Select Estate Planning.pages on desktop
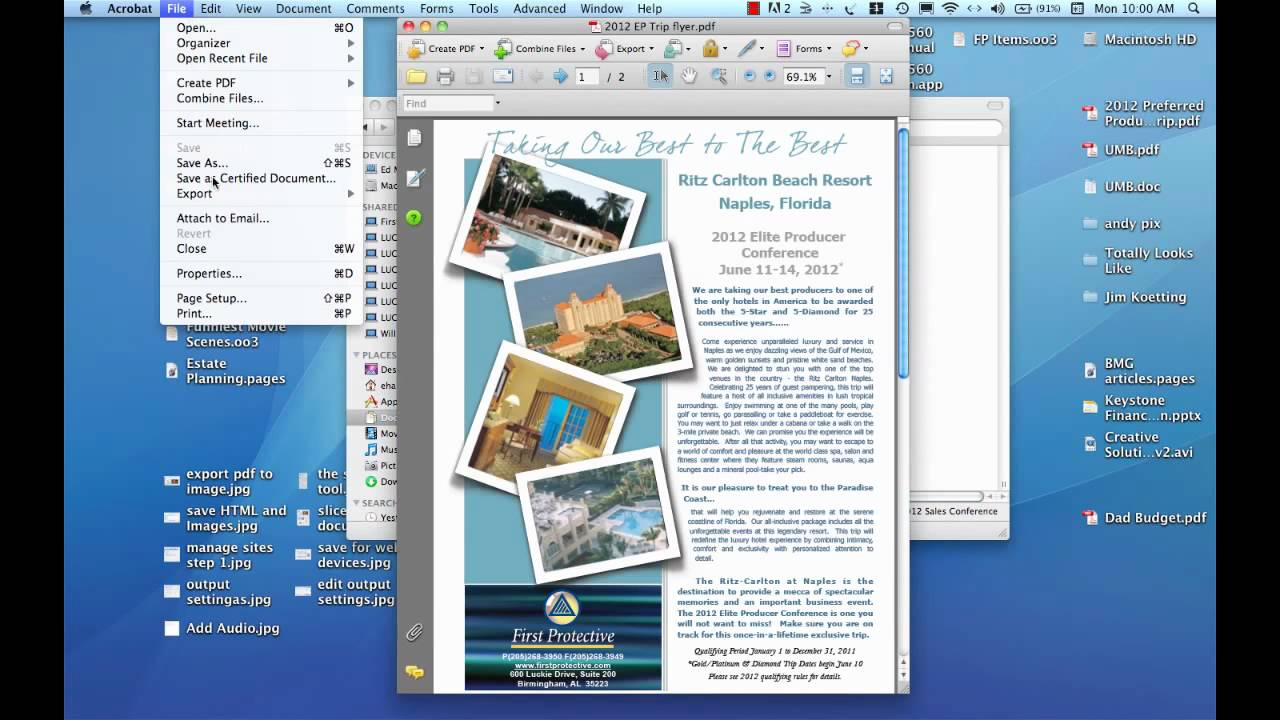The width and height of the screenshot is (1280, 720). click(x=225, y=371)
